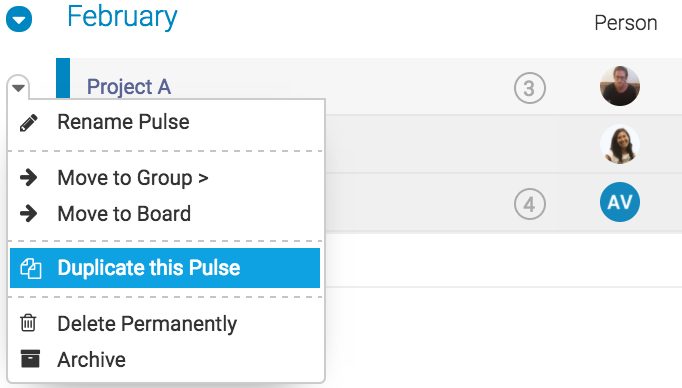Expand the Move to Group submenu
This screenshot has height=388, width=682.
click(133, 178)
